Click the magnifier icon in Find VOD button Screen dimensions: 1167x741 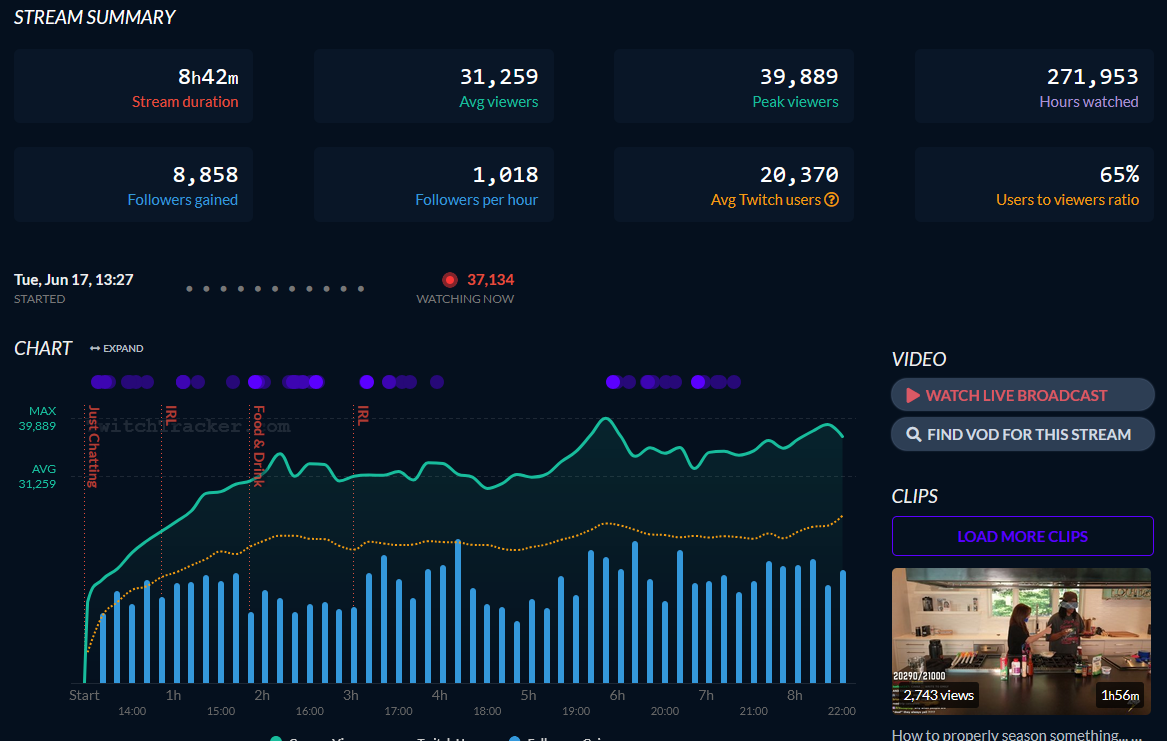coord(913,434)
